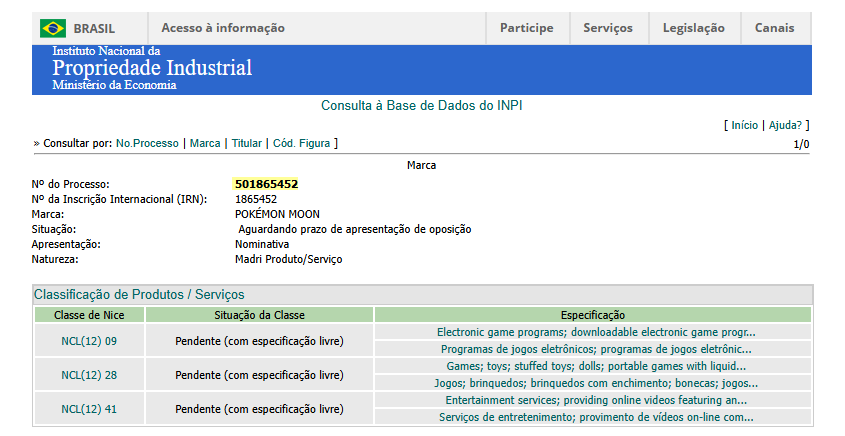Click the Situação field label

click(x=53, y=230)
